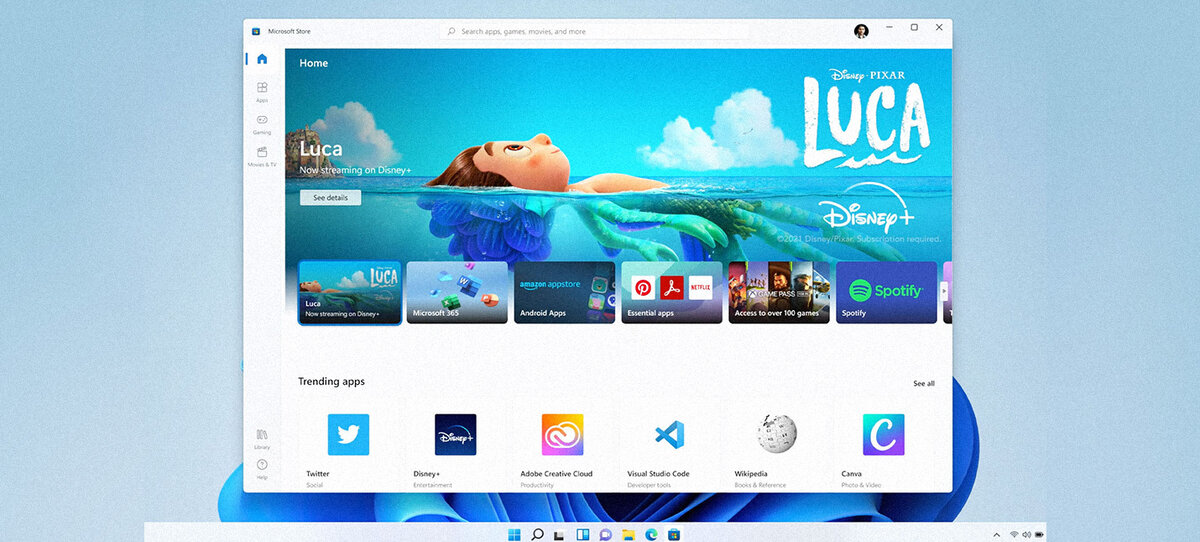The image size is (1200, 542).
Task: Focus the Search apps, games, movies field
Action: click(593, 31)
